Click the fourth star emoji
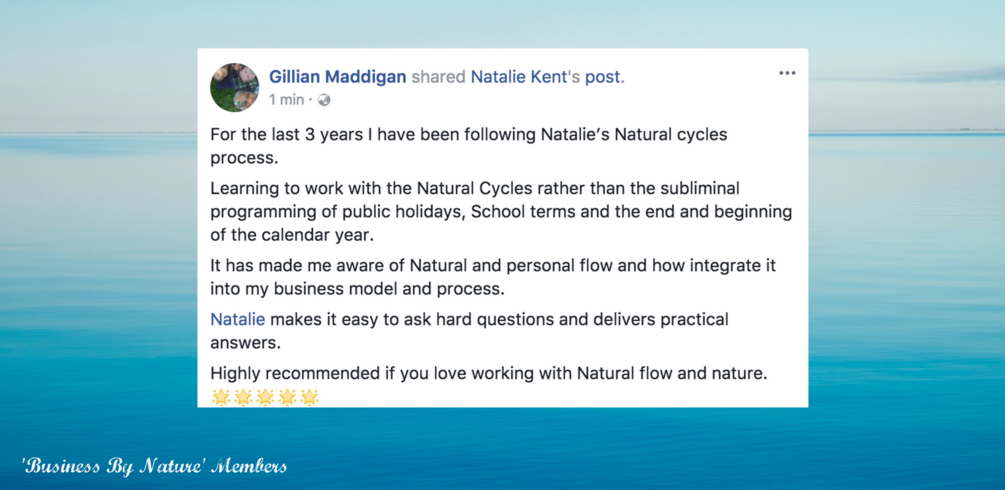The height and width of the screenshot is (490, 1005). pyautogui.click(x=287, y=397)
